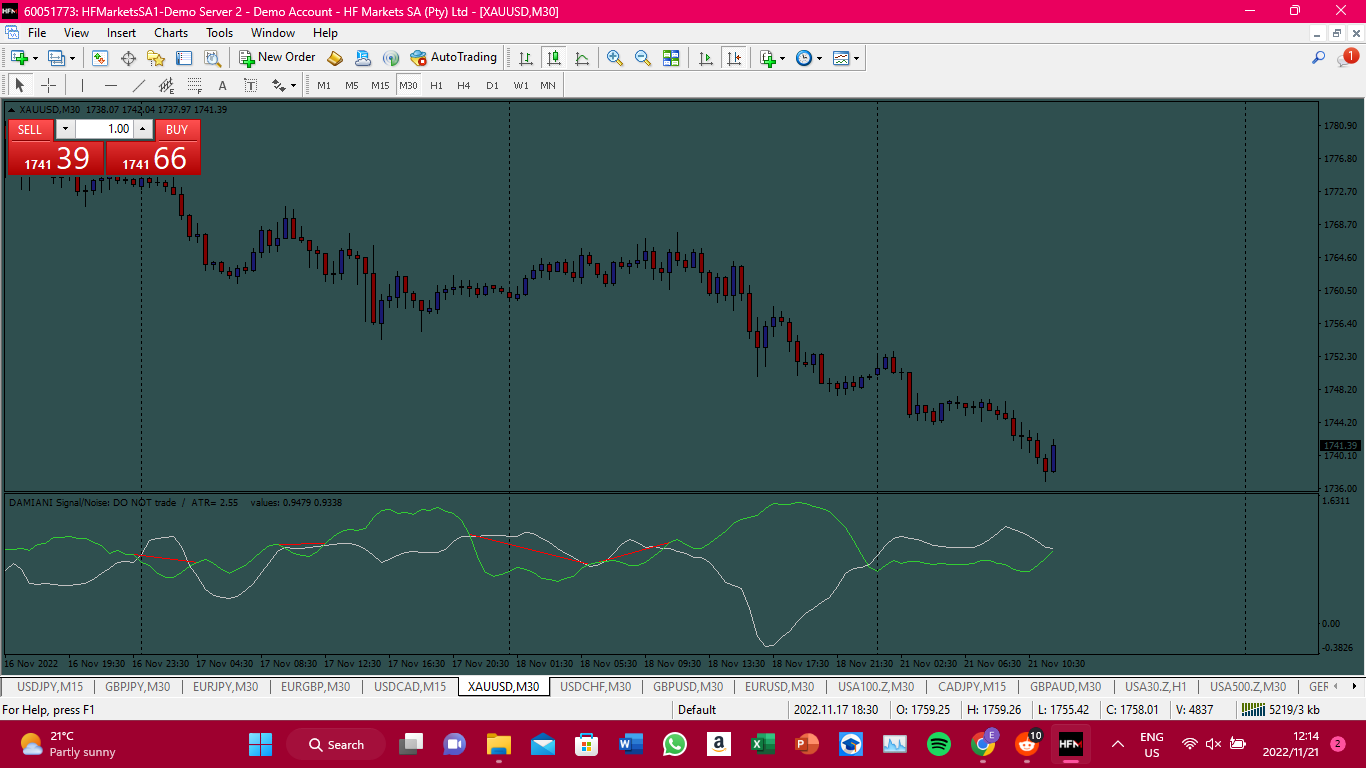
Task: Tile chart windows with the toolbar icon
Action: (x=671, y=58)
